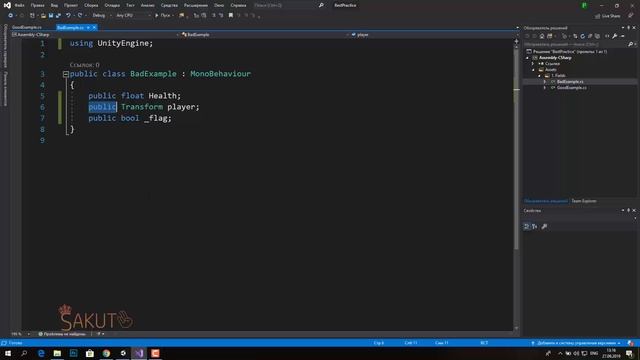The image size is (640, 360).
Task: Click the Quick Launch search field
Action: click(x=288, y=5)
